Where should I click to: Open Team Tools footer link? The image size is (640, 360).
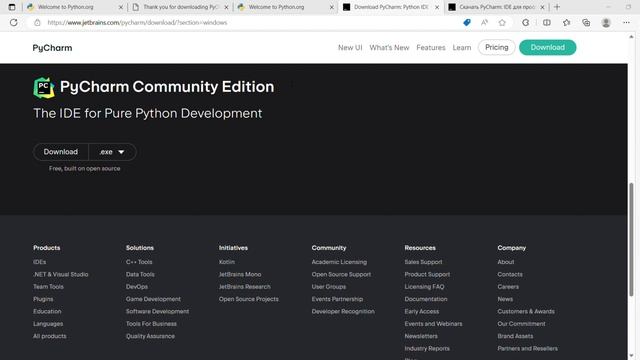48,287
